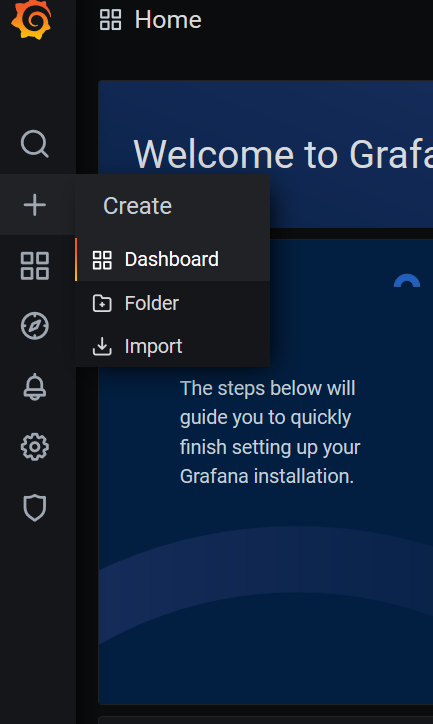Open the Alerting bell icon
The image size is (433, 724).
pyautogui.click(x=35, y=387)
